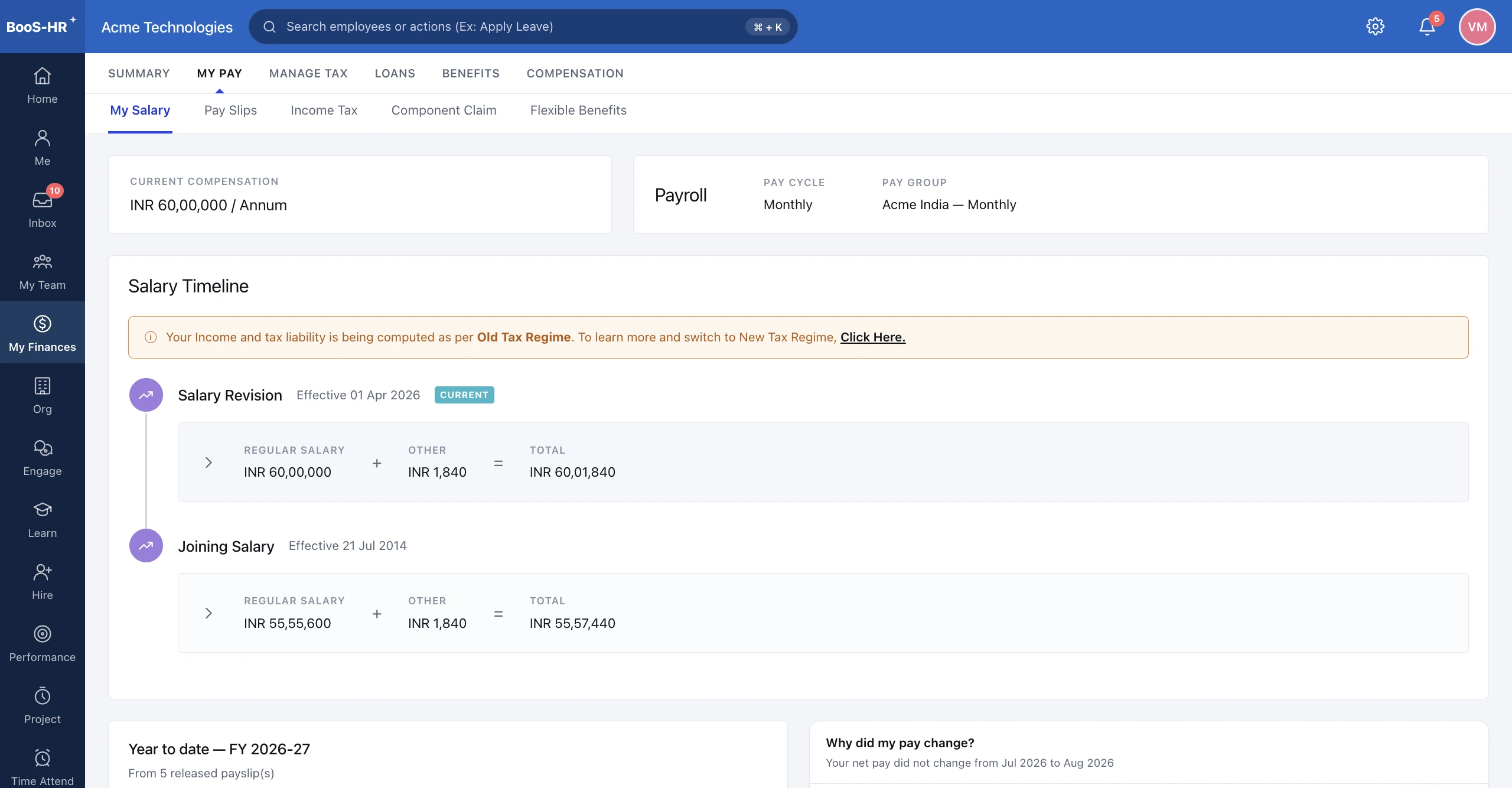Open notifications bell icon

click(x=1428, y=27)
